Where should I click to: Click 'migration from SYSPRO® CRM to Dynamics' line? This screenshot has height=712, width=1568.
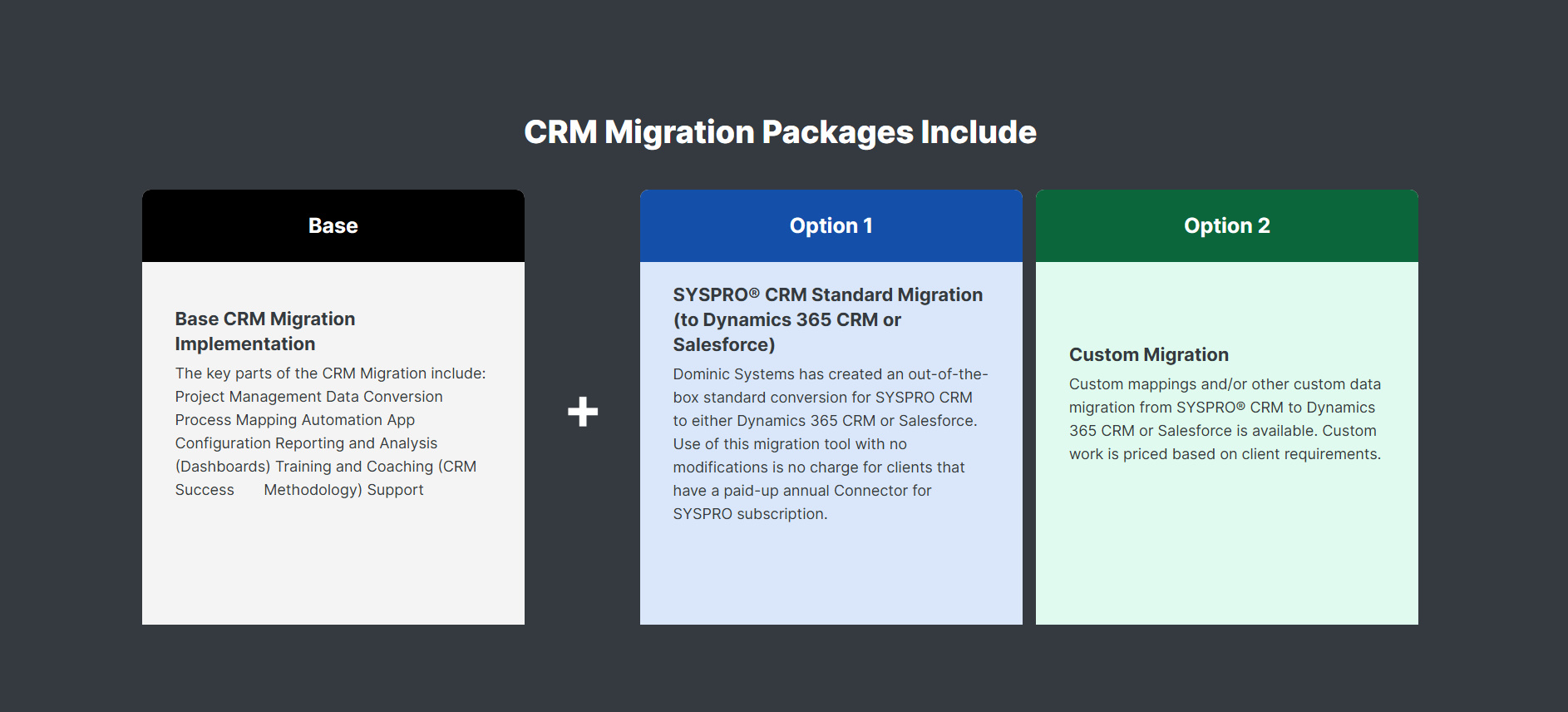click(x=1222, y=408)
